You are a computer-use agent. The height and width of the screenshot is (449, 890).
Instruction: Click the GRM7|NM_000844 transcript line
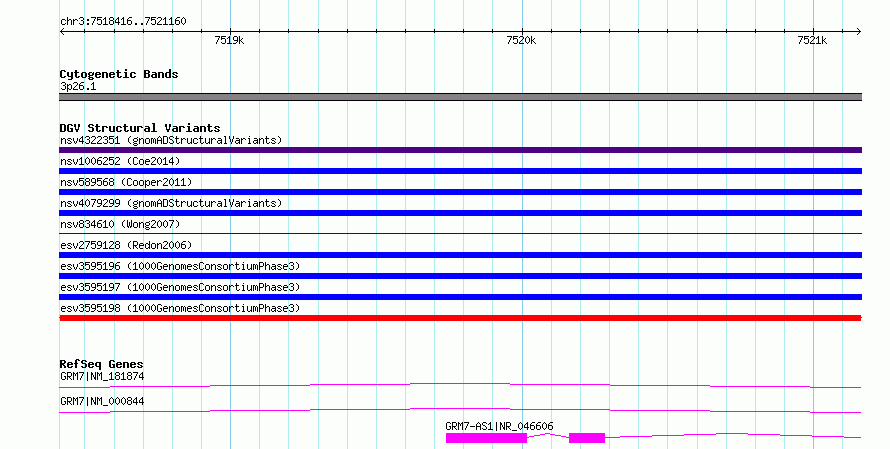[460, 410]
